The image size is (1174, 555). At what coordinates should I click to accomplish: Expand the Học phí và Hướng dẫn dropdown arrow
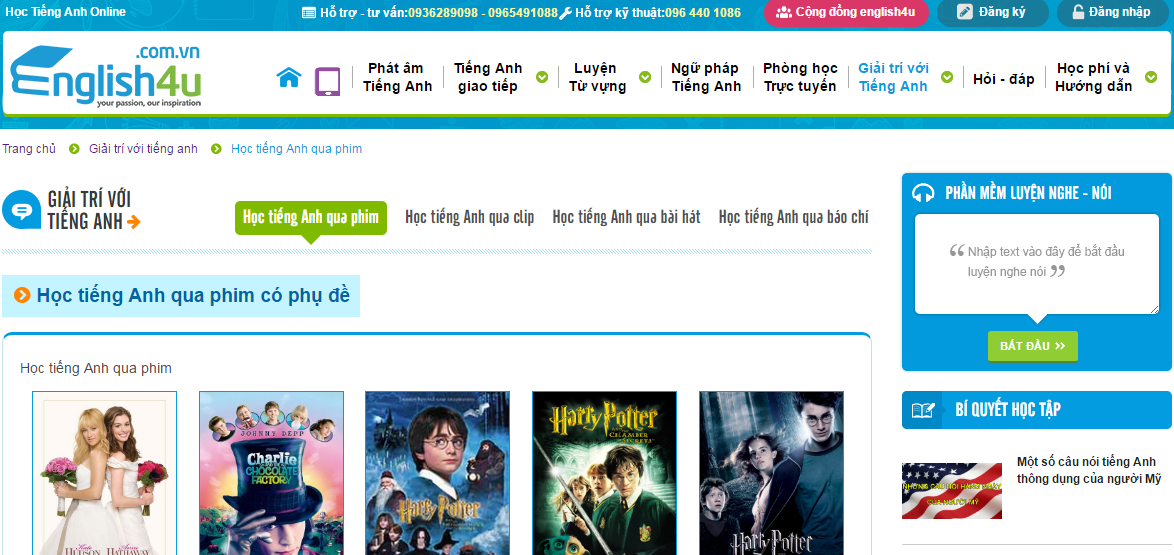click(1152, 77)
